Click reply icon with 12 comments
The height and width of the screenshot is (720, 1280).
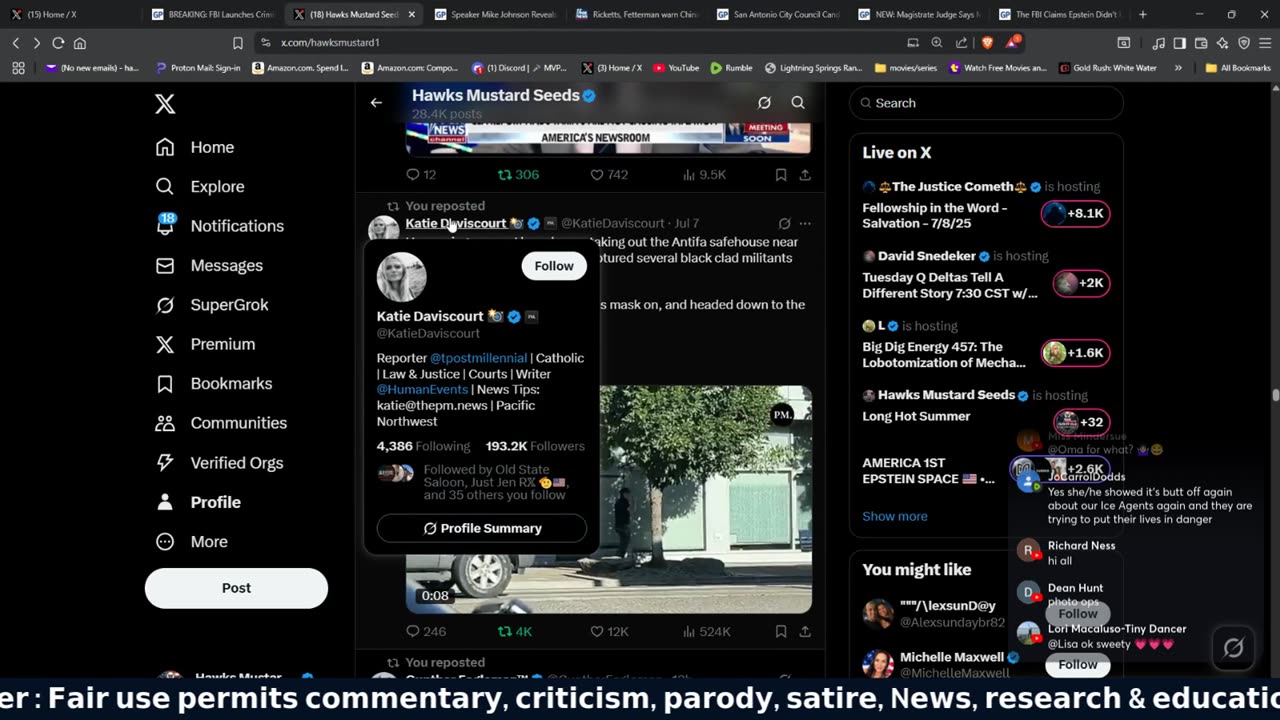421,174
